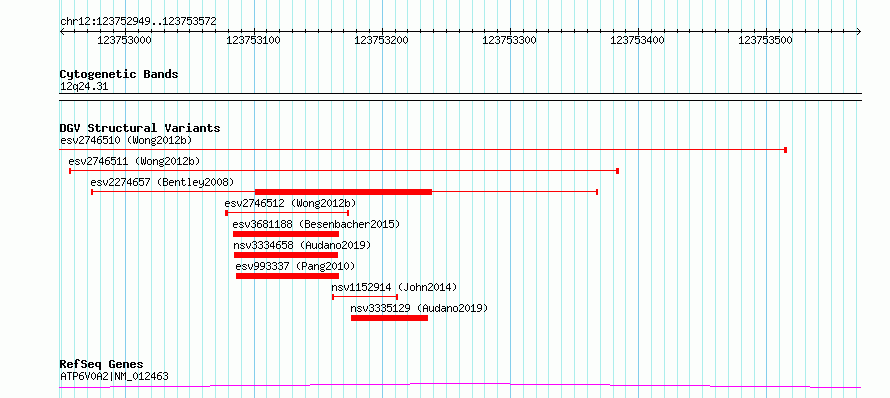Click the right arrowhead of the ruler
The height and width of the screenshot is (398, 890).
pos(858,31)
